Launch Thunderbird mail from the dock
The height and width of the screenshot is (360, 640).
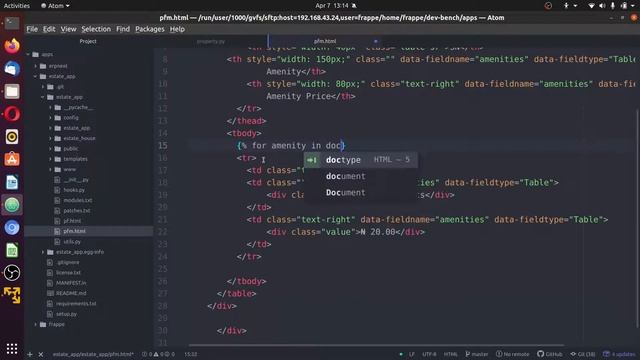coord(12,68)
